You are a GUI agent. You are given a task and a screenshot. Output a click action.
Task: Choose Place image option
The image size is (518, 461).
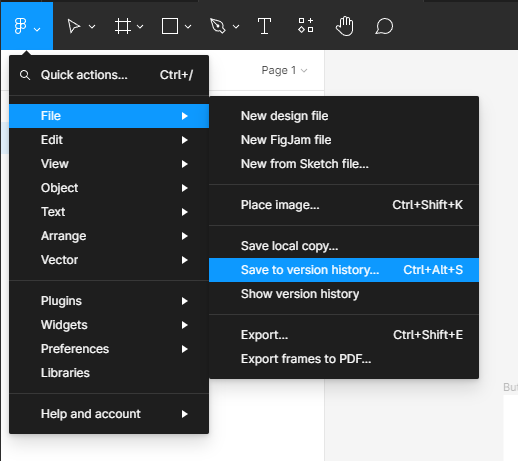(x=344, y=205)
